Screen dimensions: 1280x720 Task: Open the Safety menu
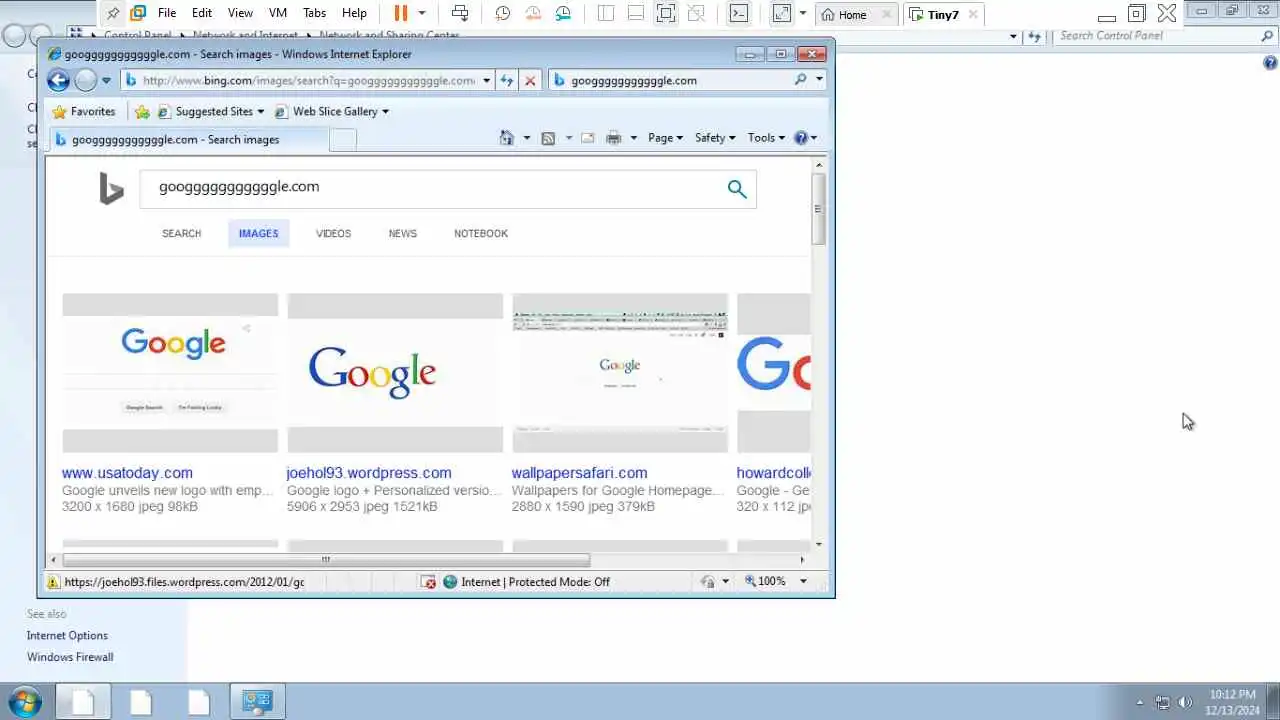click(x=715, y=138)
